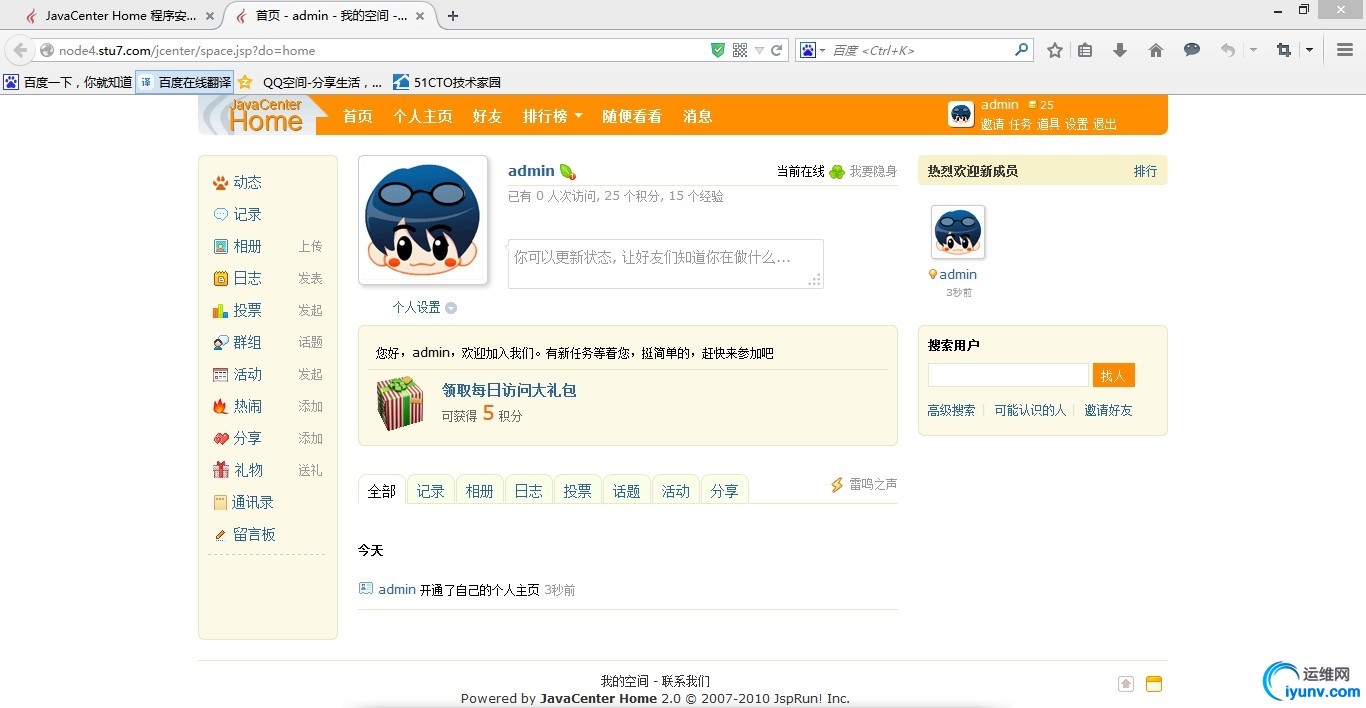Toggle invisible mode via 我要隐身
Viewport: 1366px width, 708px height.
pyautogui.click(x=873, y=172)
